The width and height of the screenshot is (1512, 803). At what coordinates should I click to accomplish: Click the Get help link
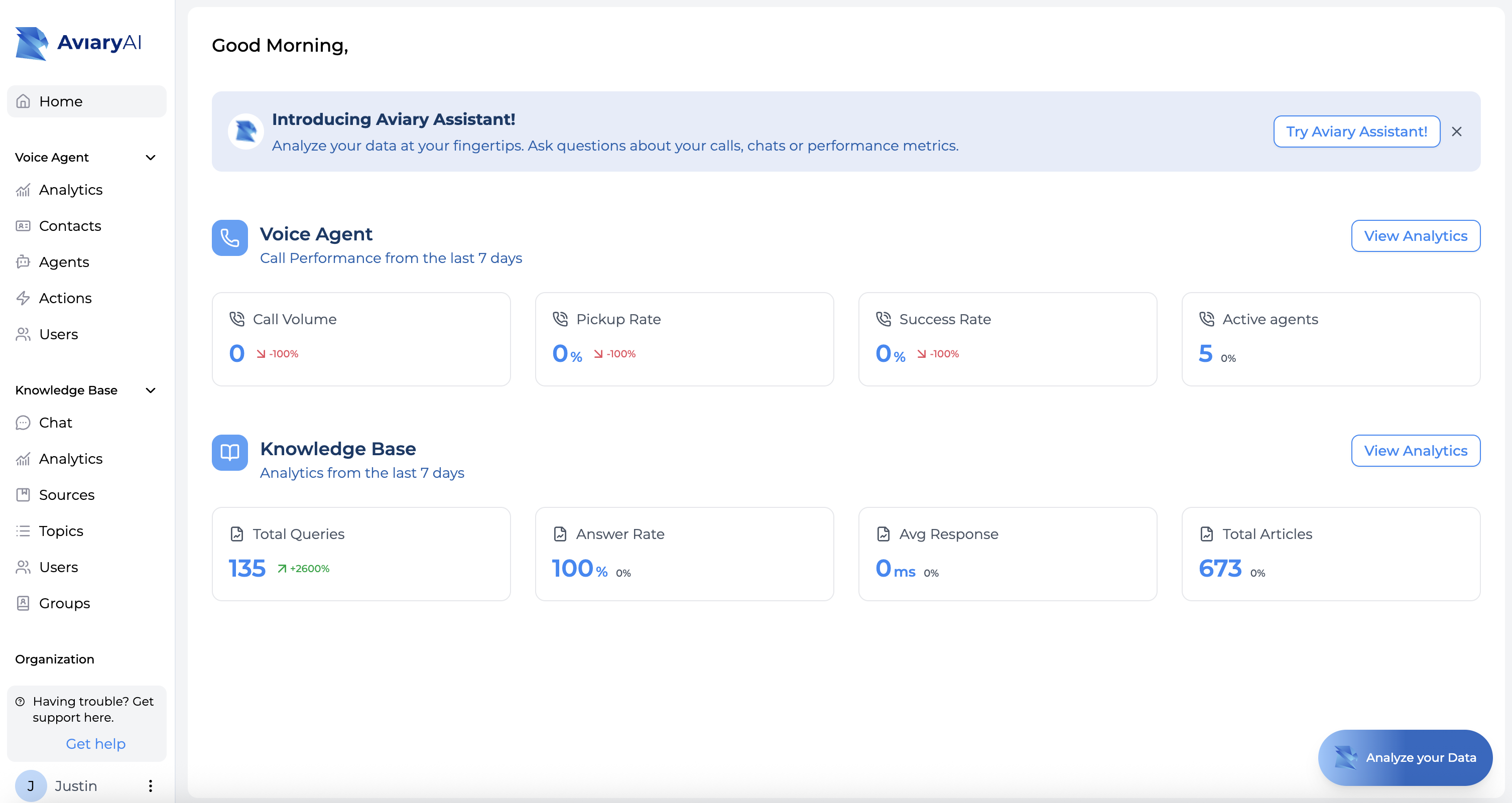coord(96,744)
